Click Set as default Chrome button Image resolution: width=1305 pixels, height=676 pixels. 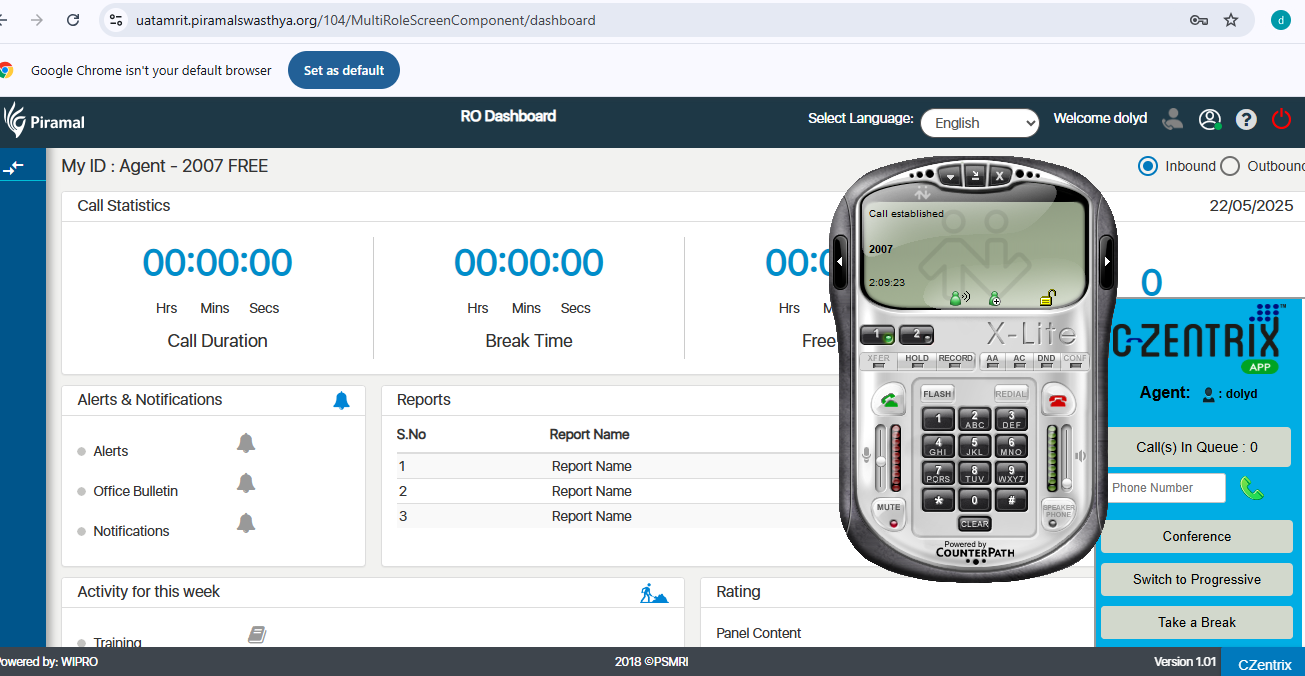point(344,71)
